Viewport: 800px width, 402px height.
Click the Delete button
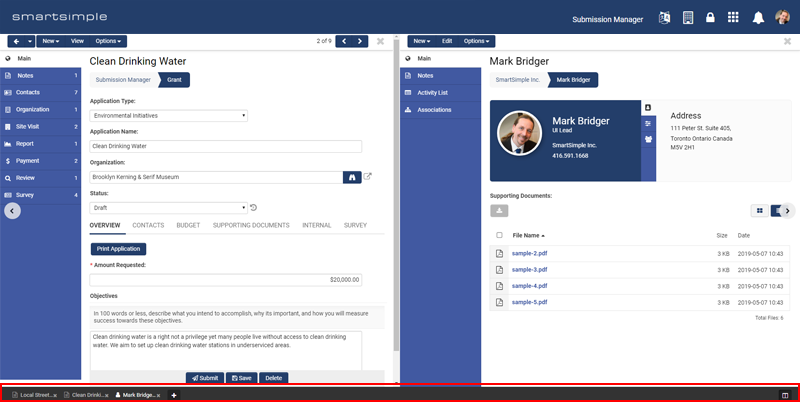coord(273,378)
